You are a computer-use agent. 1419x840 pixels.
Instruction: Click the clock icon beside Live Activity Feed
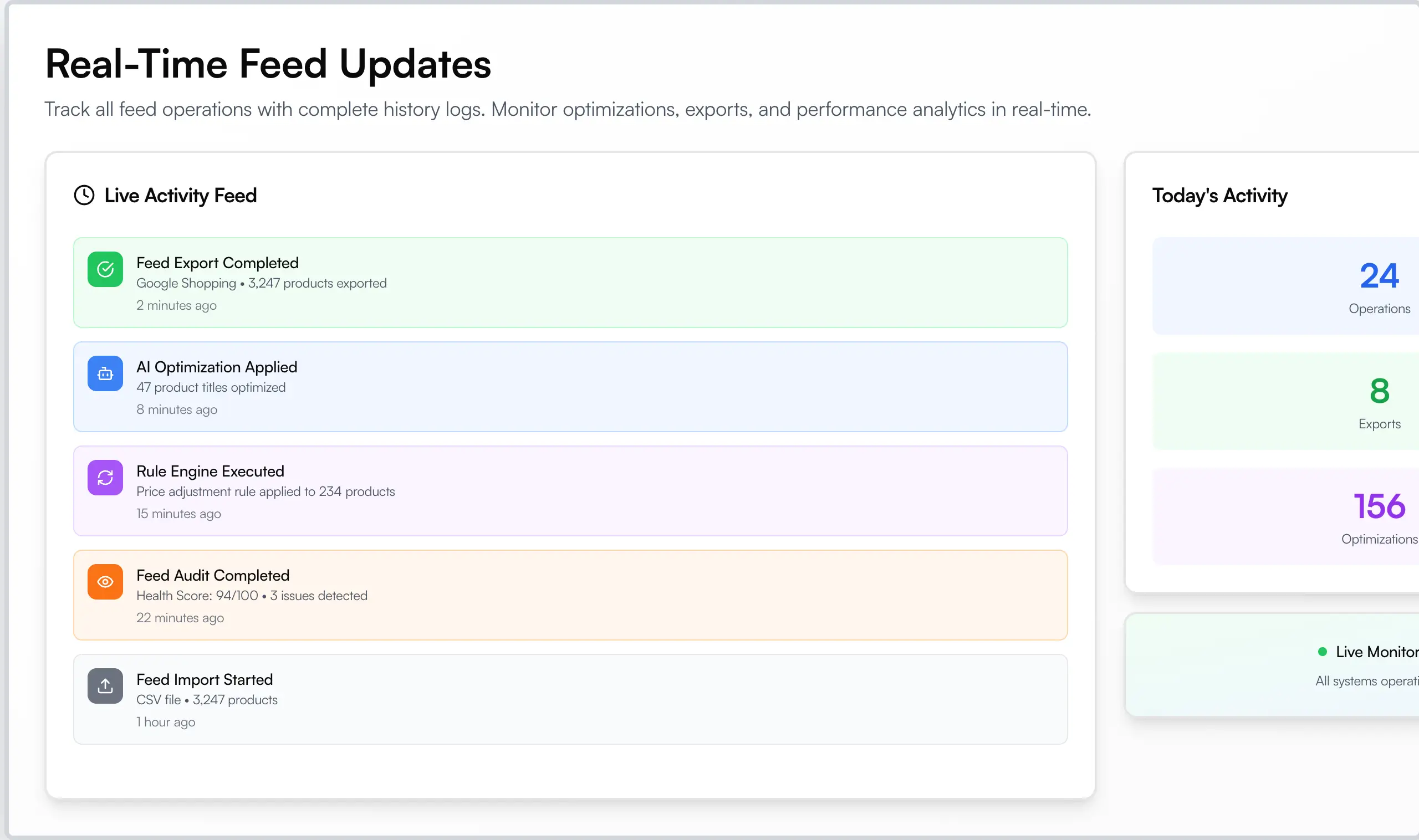[84, 195]
